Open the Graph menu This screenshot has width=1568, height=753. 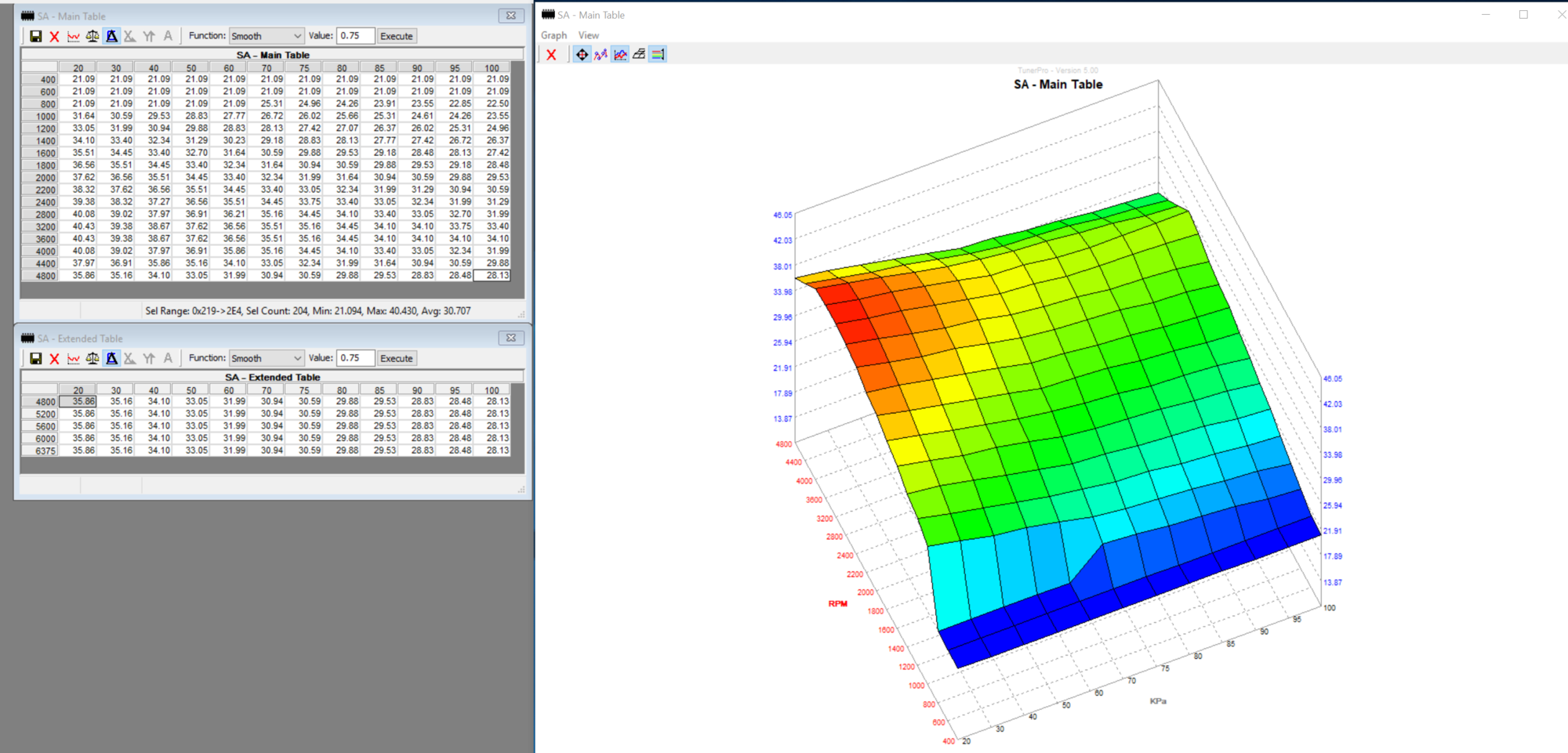coord(554,35)
